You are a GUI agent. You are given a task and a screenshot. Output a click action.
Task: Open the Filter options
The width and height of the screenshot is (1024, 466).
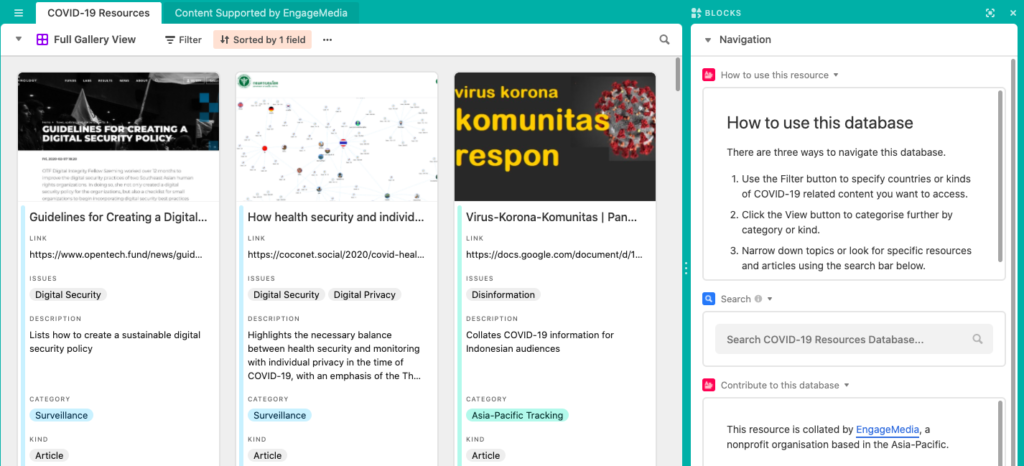point(183,40)
